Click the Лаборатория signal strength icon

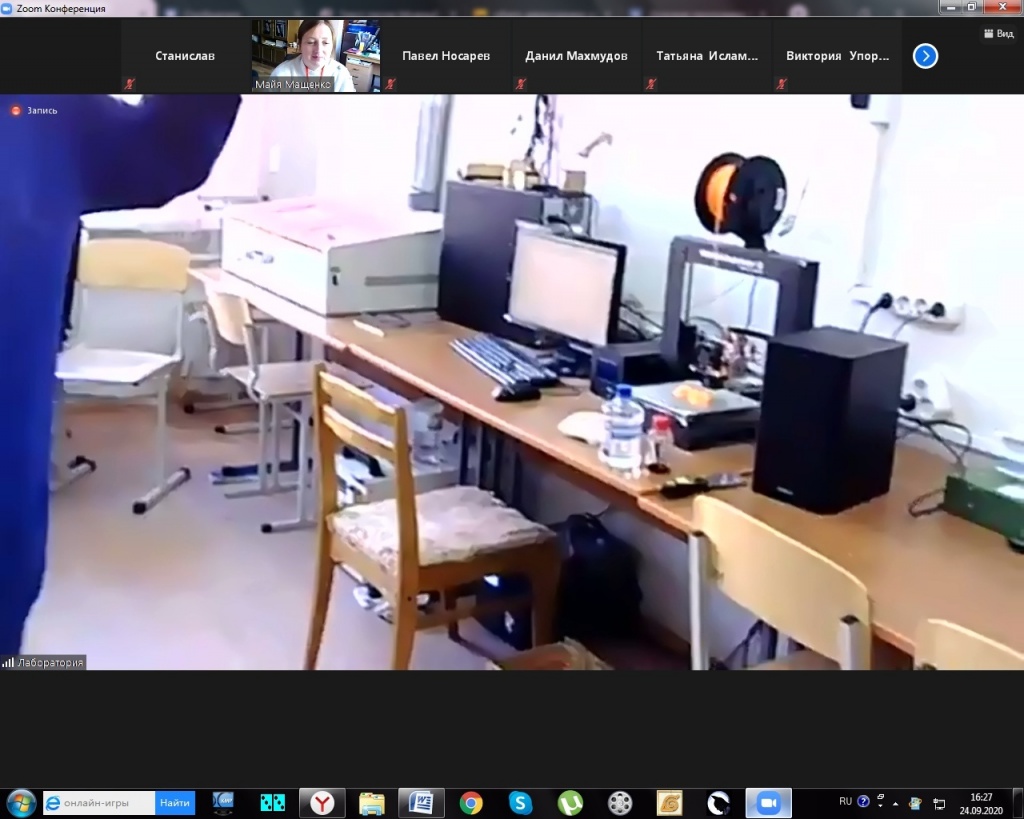coord(9,662)
